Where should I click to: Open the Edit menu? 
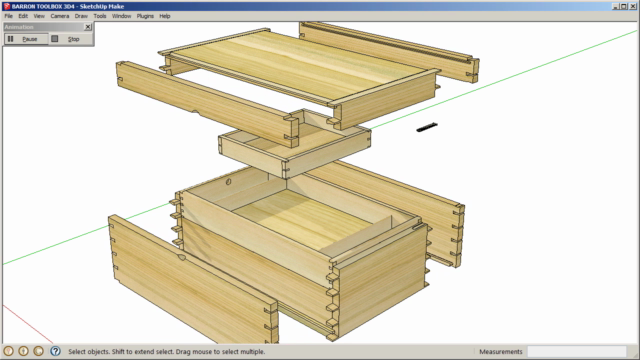point(23,16)
